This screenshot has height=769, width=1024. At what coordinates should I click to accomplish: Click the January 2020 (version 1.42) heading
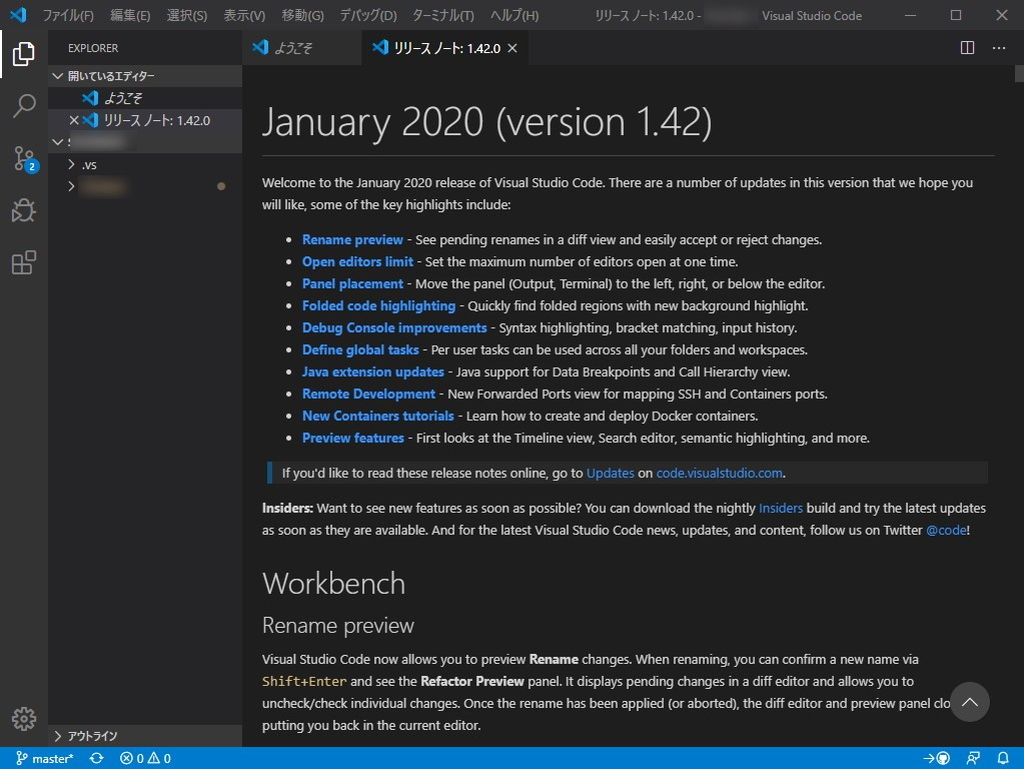click(487, 122)
